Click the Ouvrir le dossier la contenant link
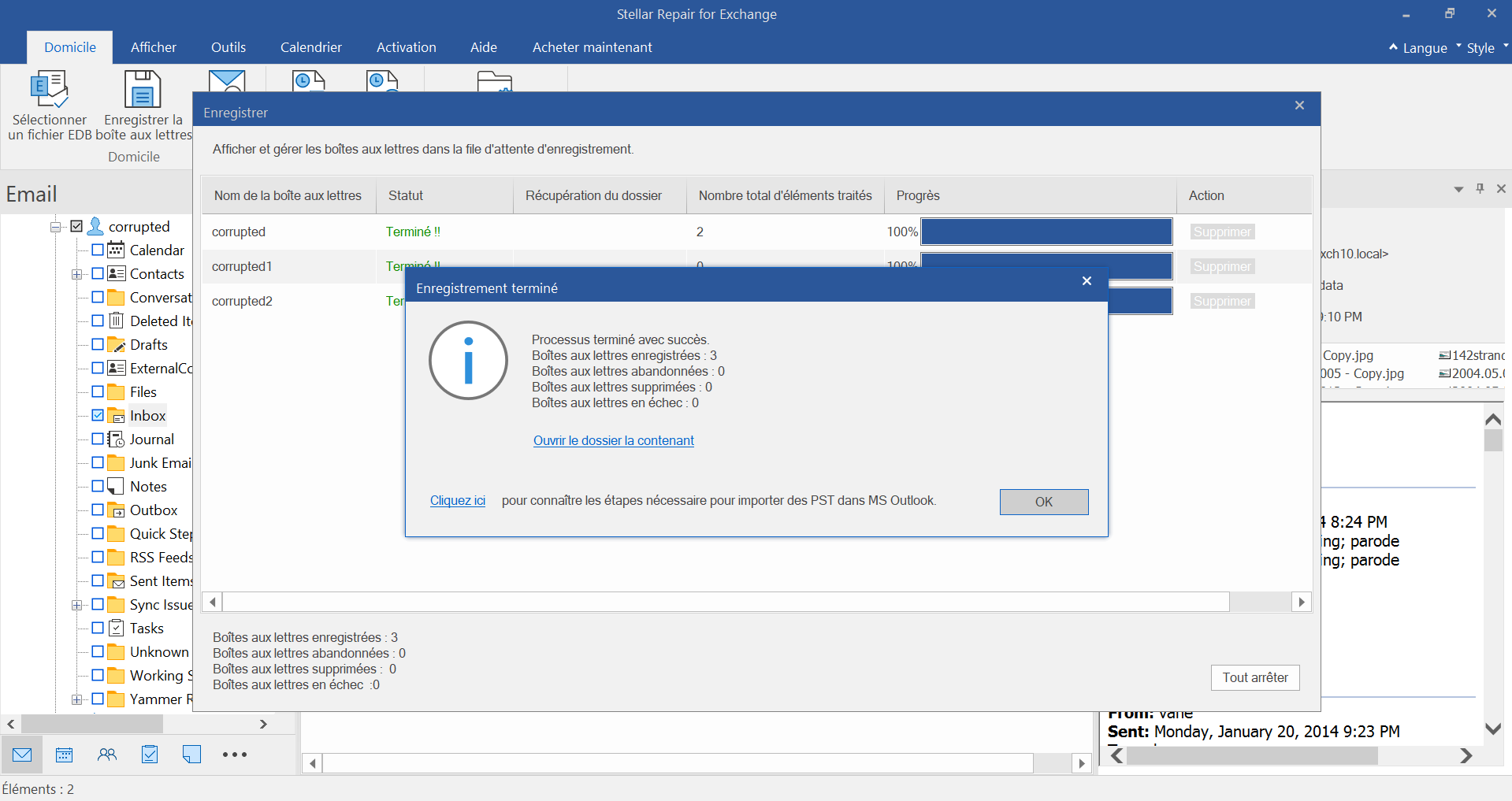The height and width of the screenshot is (801, 1512). pyautogui.click(x=613, y=440)
